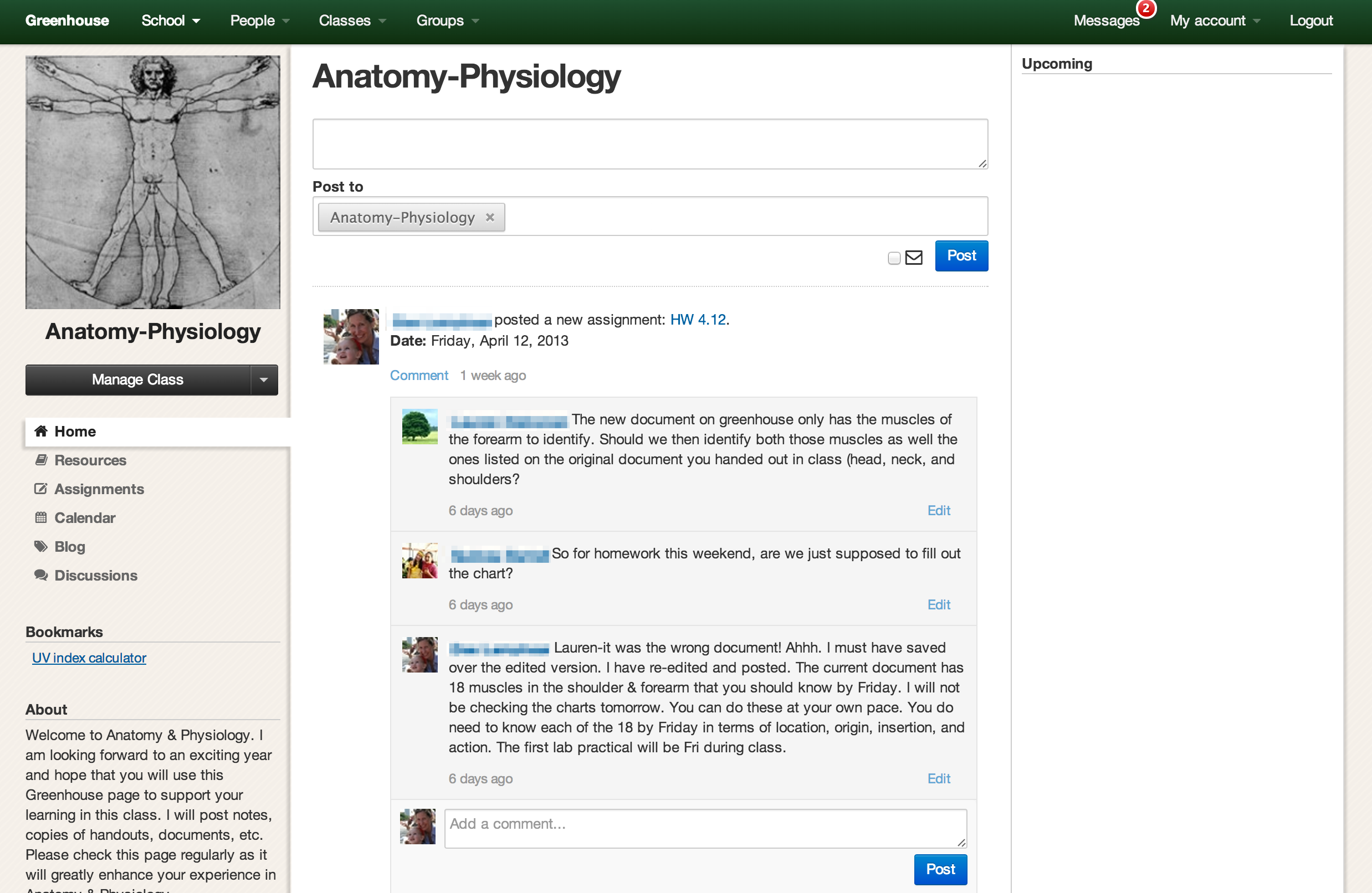Open the Messages page
This screenshot has height=893, width=1372.
(x=1106, y=20)
